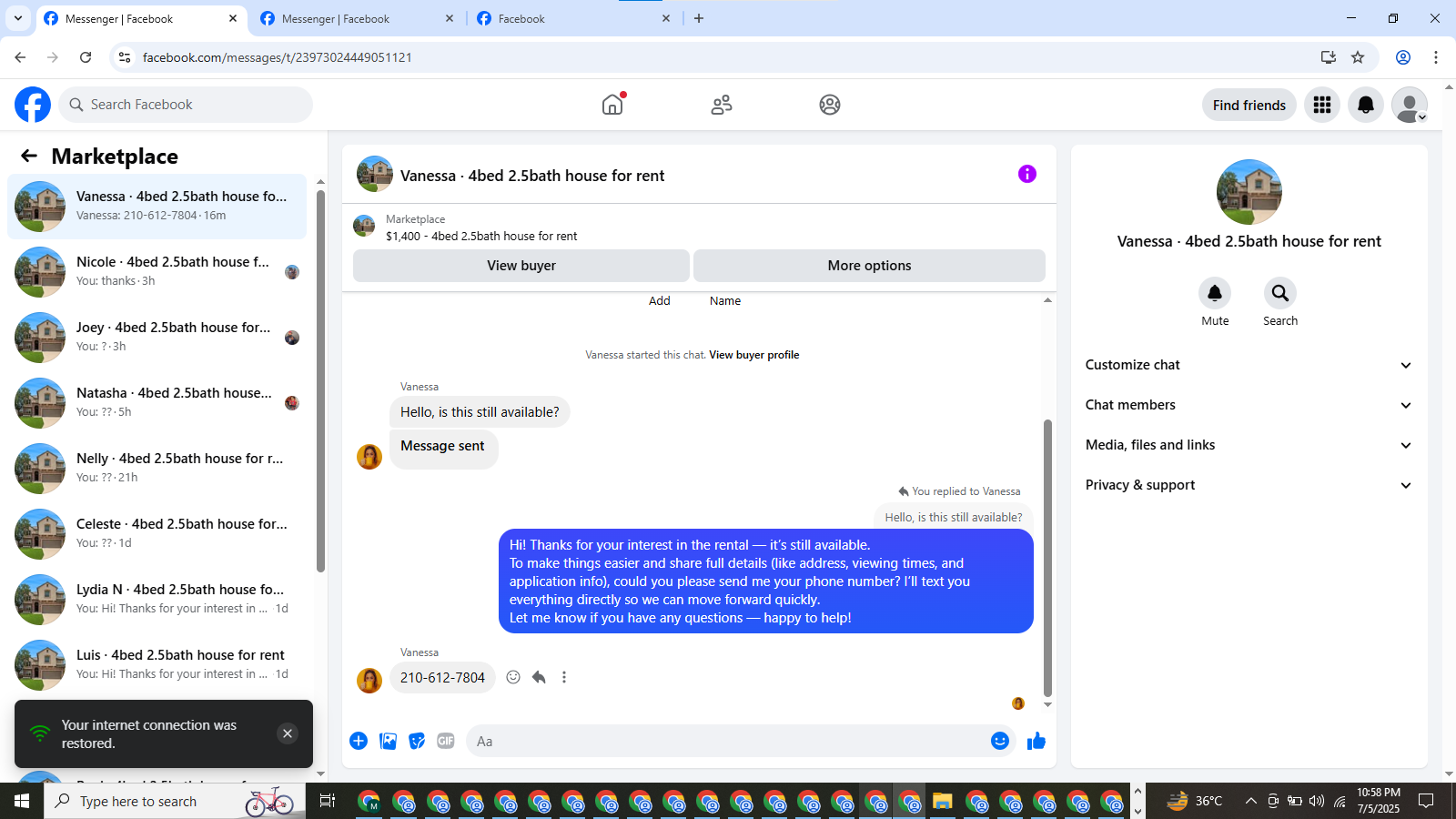Choose a sticker icon

click(x=417, y=741)
